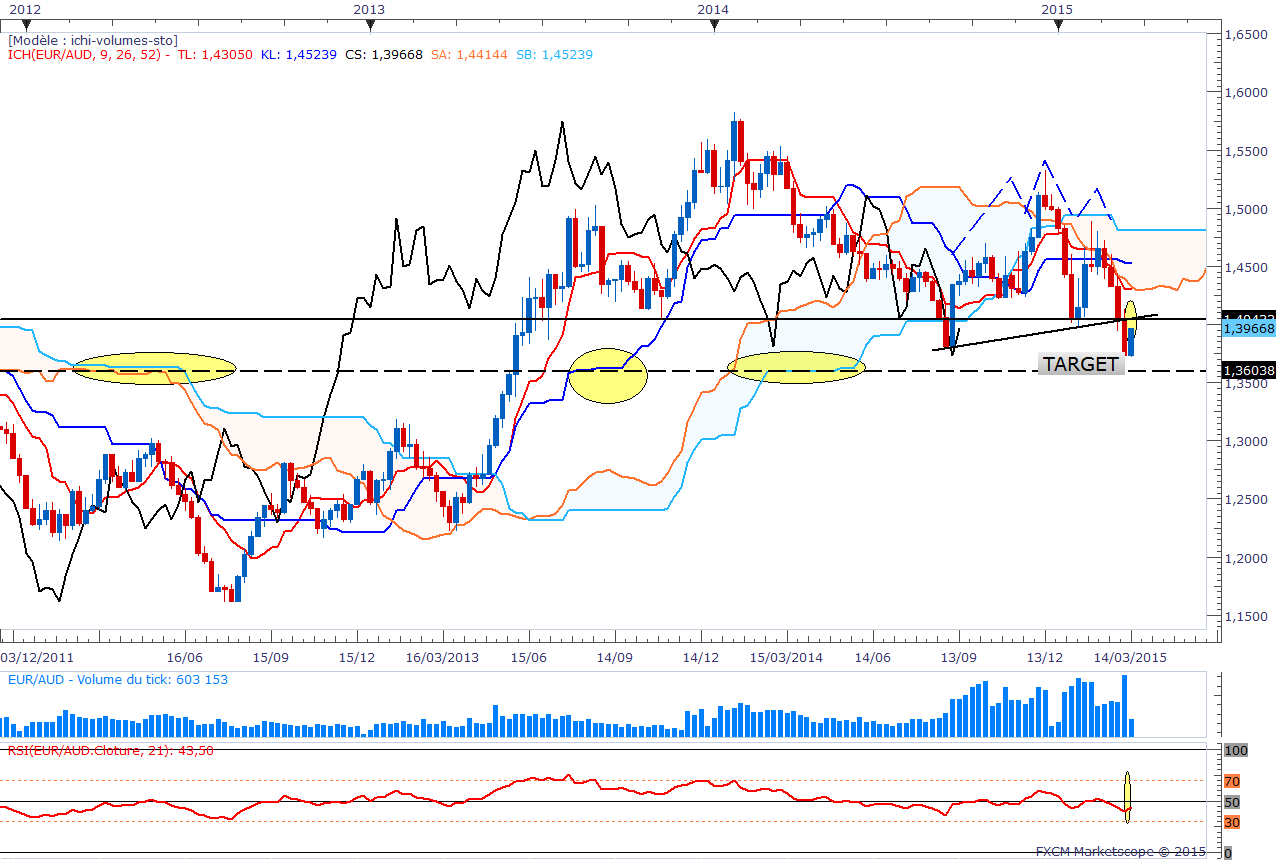Click the 15/06 date label

pos(529,658)
